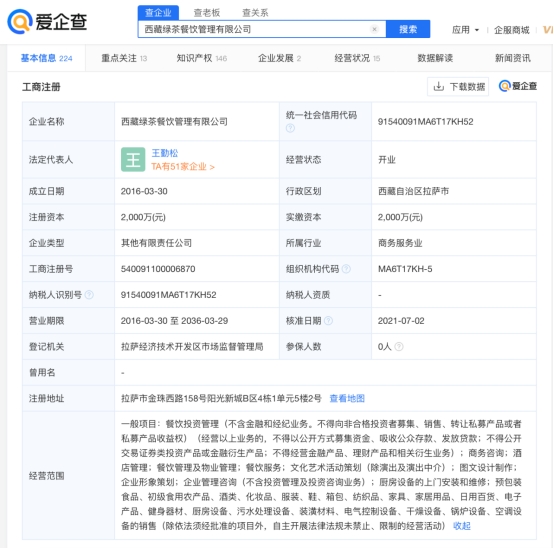Click the 核准日期 value 2021-07-02
554x549 pixels.
tap(401, 321)
